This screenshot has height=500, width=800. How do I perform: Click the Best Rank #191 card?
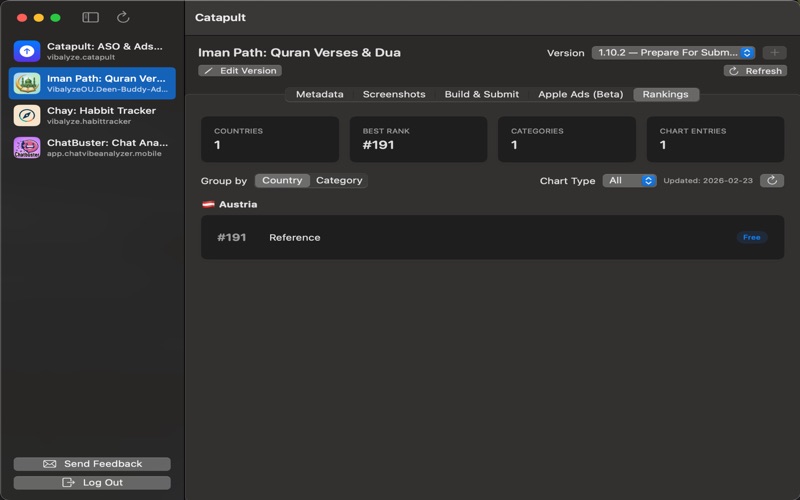click(418, 139)
